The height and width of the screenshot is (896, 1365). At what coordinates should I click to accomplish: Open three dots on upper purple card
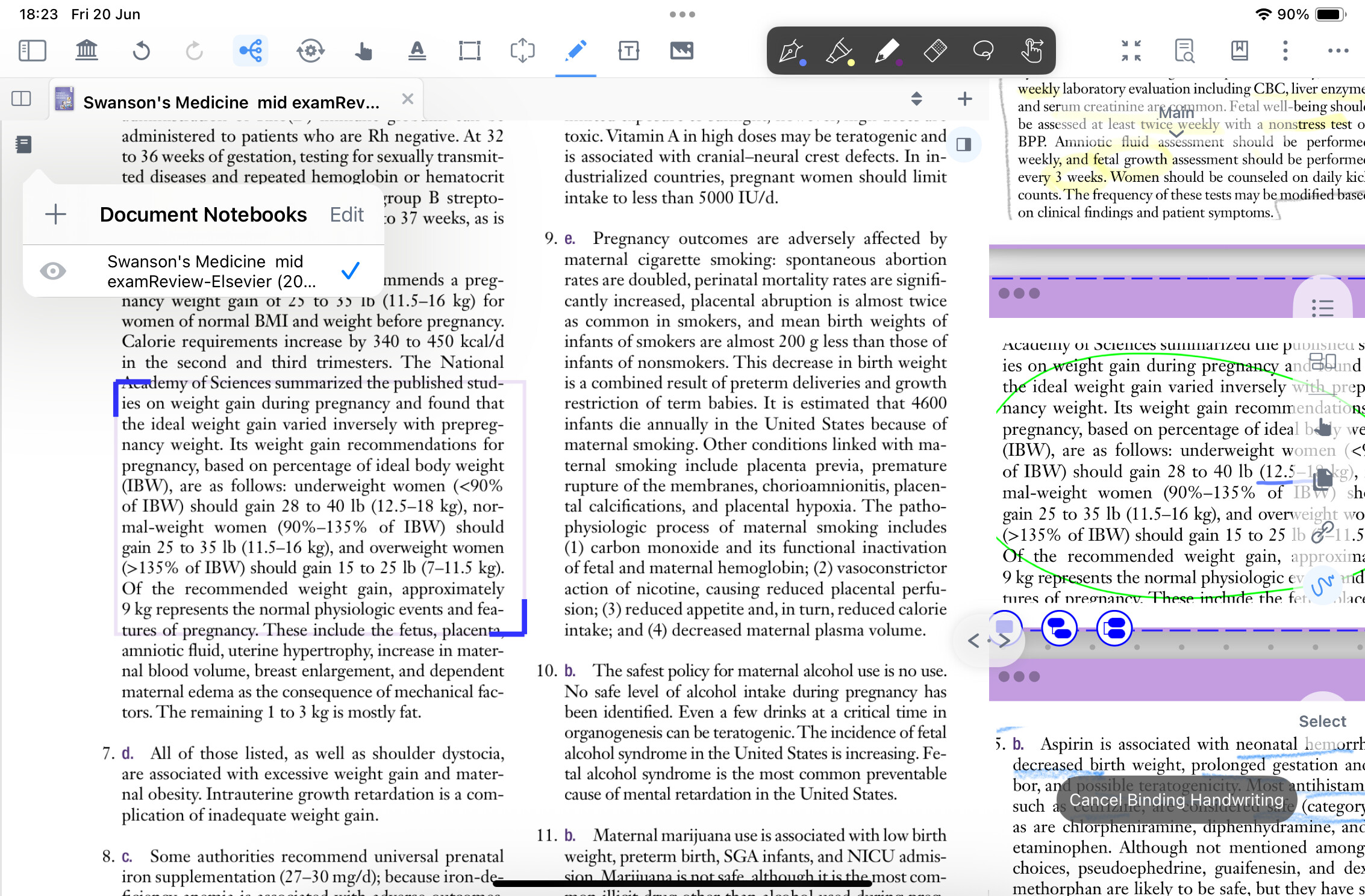pyautogui.click(x=1019, y=293)
